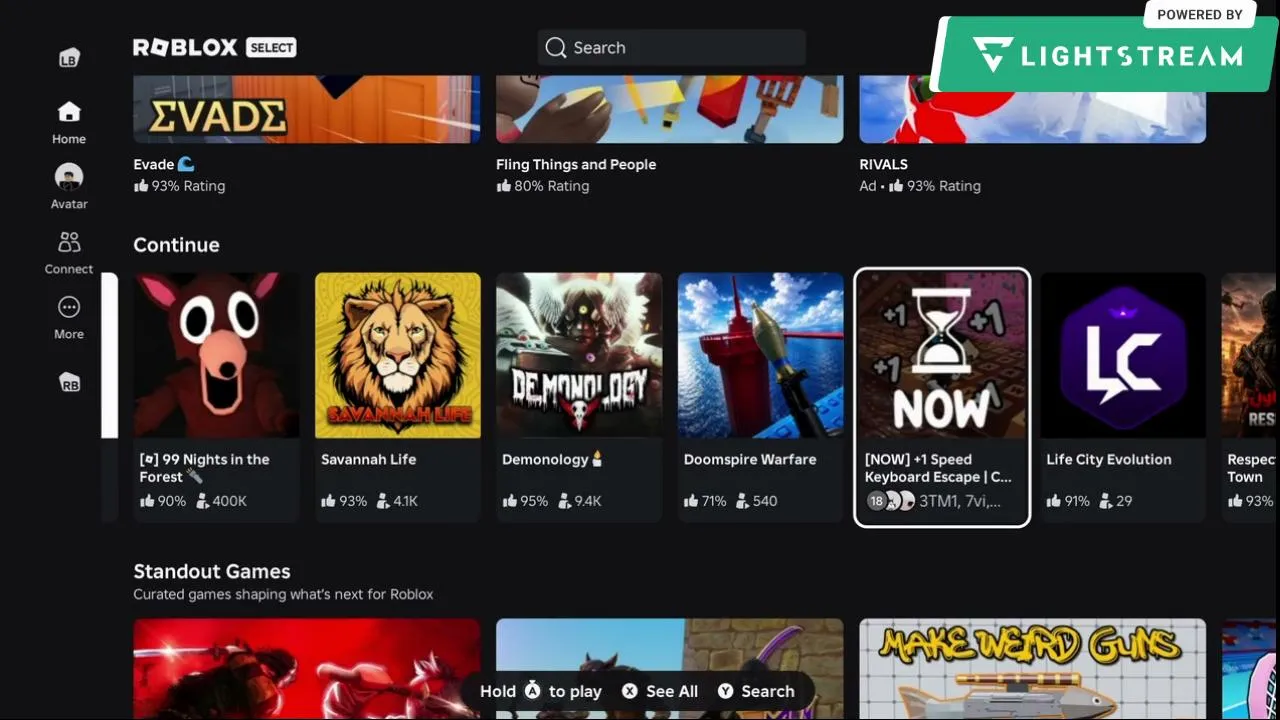Screen dimensions: 1280x720
Task: Click the 'Life City Evolution' title text
Action: [1109, 459]
